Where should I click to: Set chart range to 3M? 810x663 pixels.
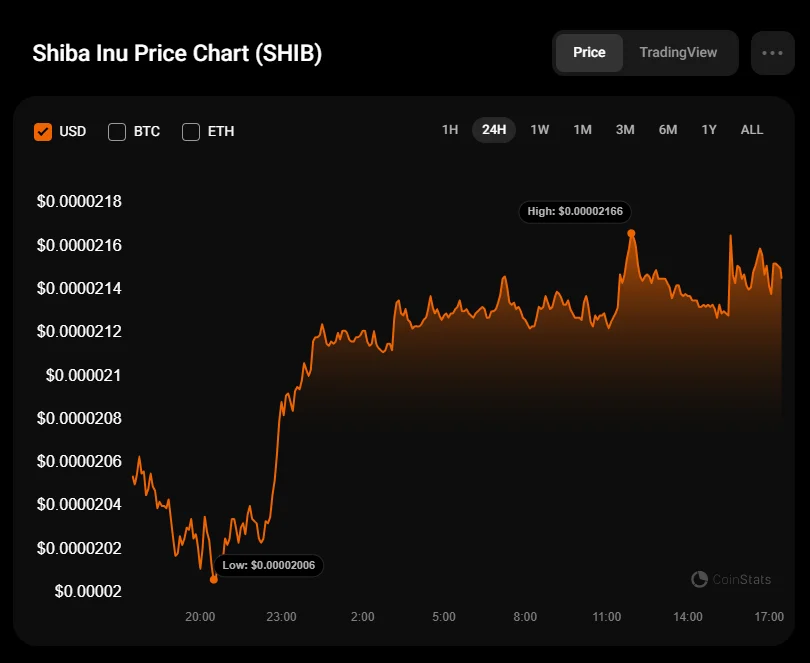point(625,130)
